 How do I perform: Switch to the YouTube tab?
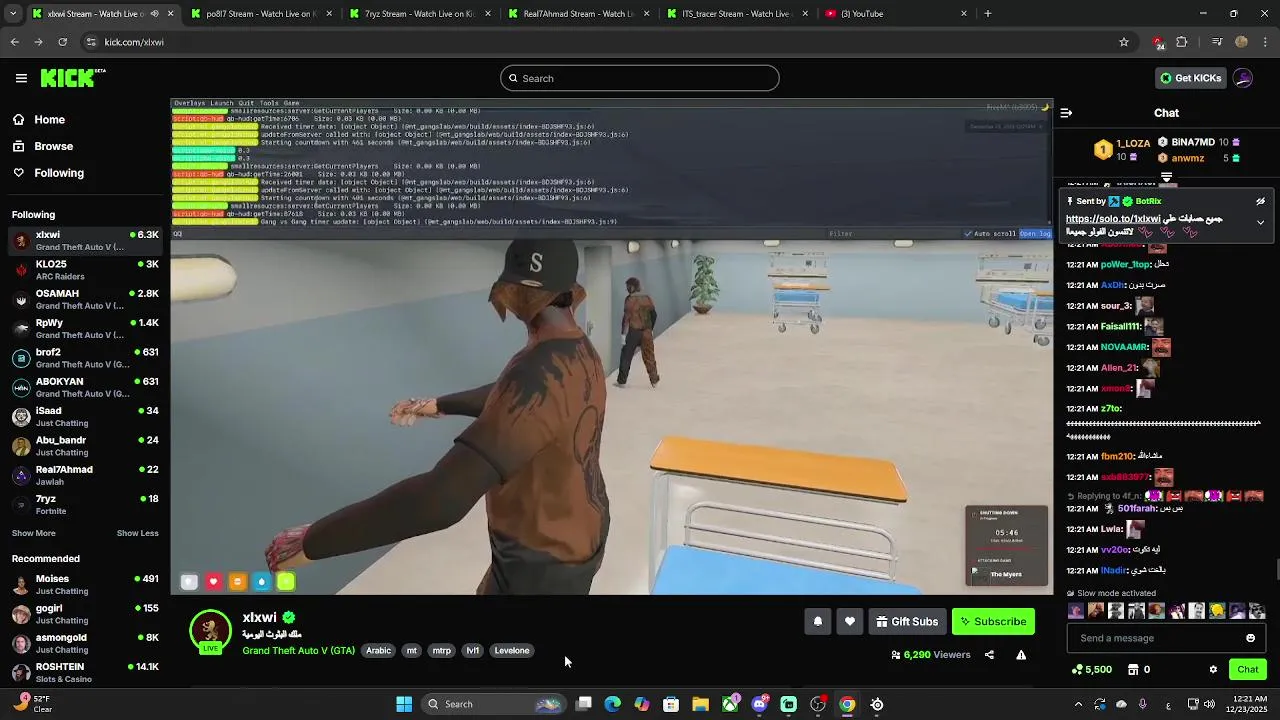(x=895, y=14)
